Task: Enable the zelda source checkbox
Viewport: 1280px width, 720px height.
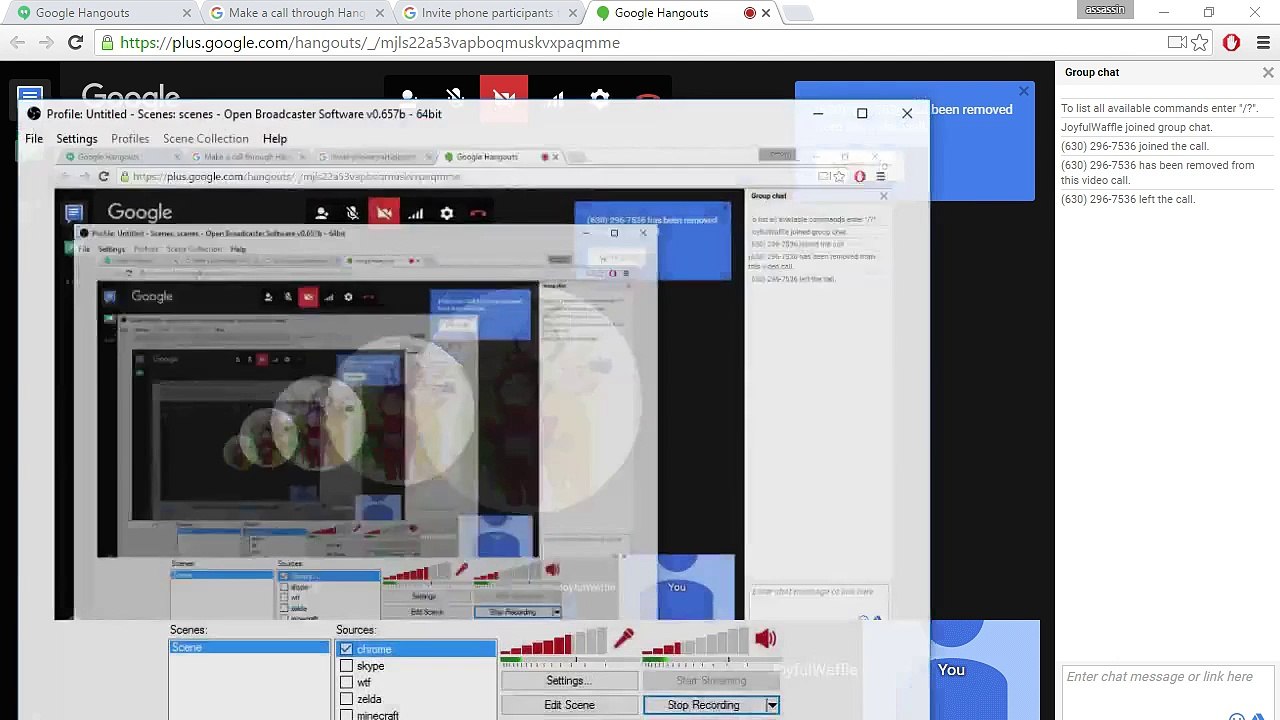Action: coord(346,699)
